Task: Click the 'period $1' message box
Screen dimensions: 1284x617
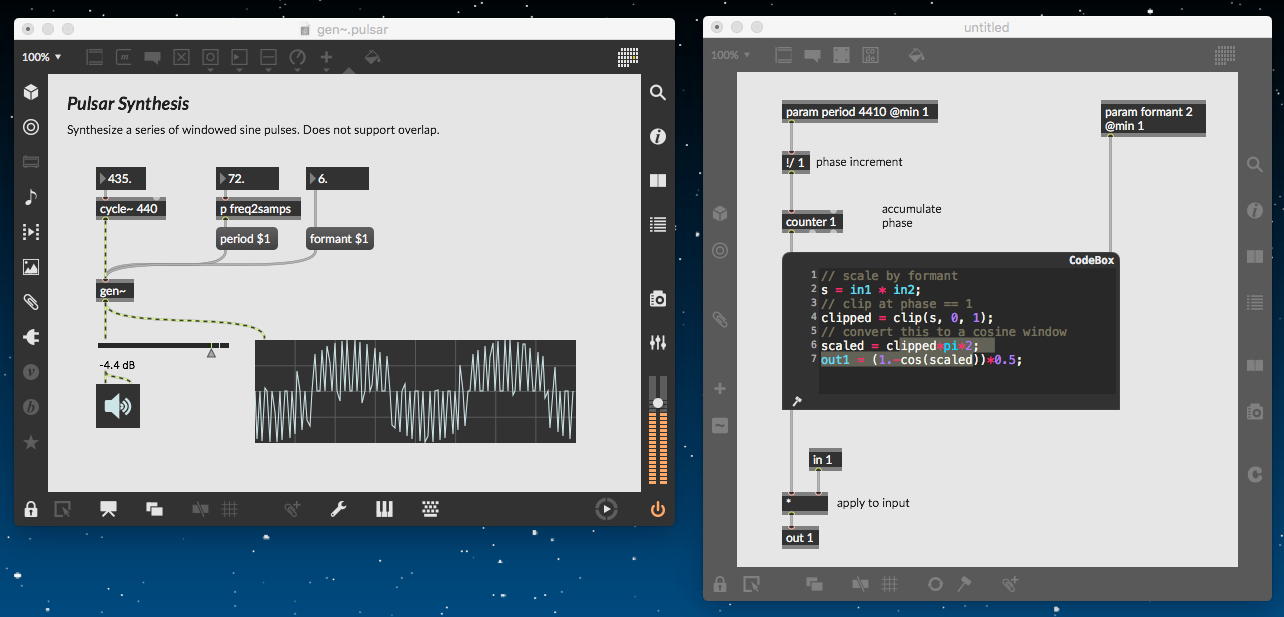Action: click(247, 239)
